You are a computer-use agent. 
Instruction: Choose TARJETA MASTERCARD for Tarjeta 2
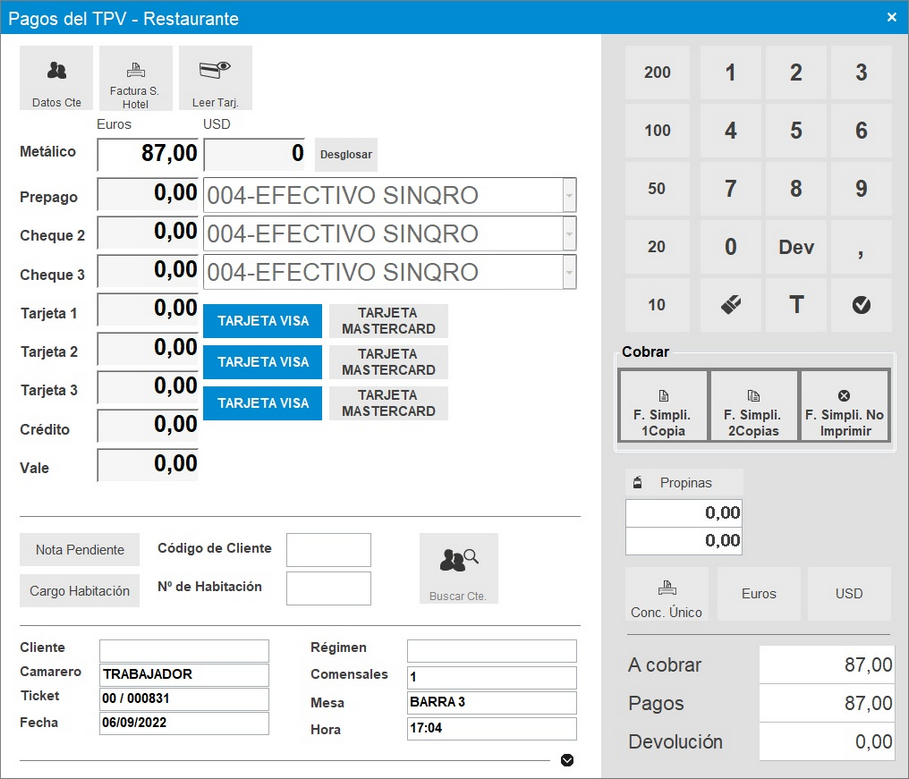(388, 362)
